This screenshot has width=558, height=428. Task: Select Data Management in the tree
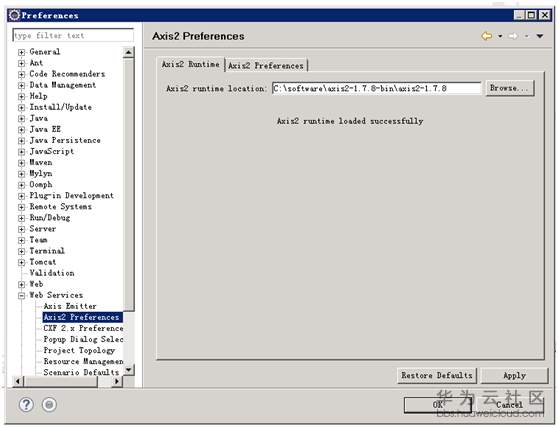tap(63, 85)
